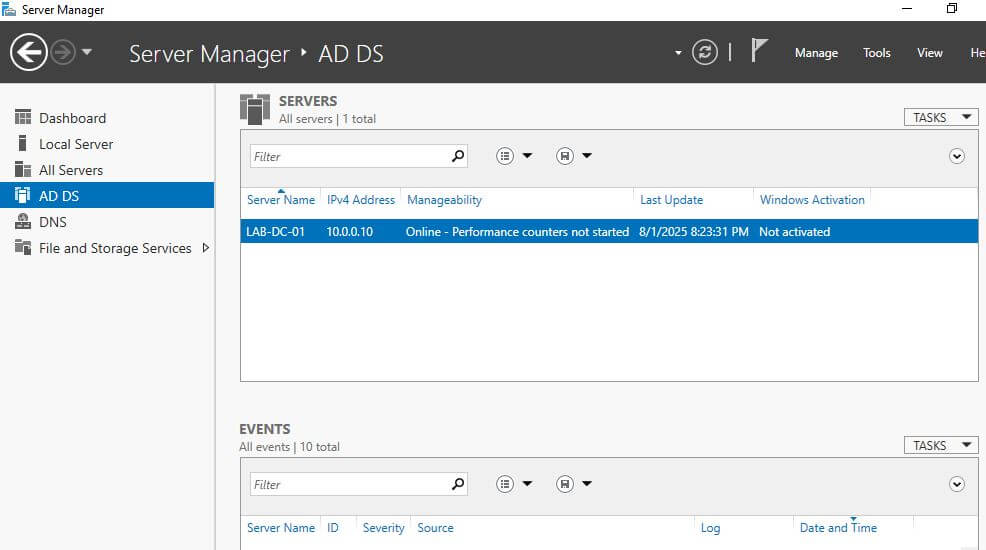Expand the Events filter chevron

(x=956, y=484)
